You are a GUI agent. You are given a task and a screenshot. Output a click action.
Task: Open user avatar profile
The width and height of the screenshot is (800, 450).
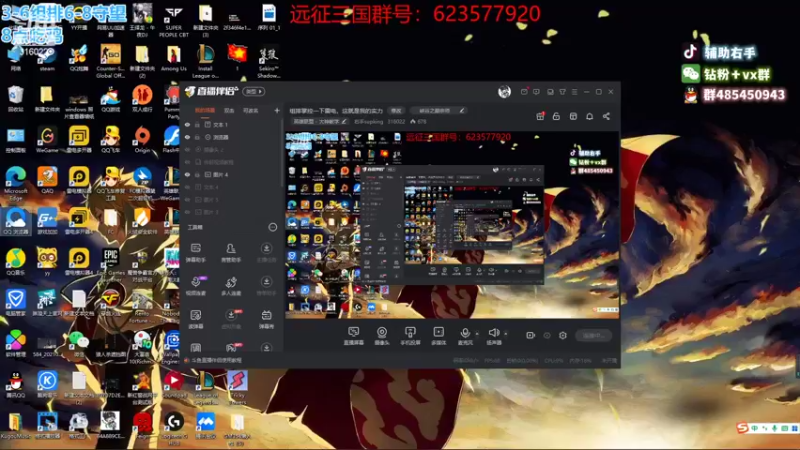tap(504, 91)
